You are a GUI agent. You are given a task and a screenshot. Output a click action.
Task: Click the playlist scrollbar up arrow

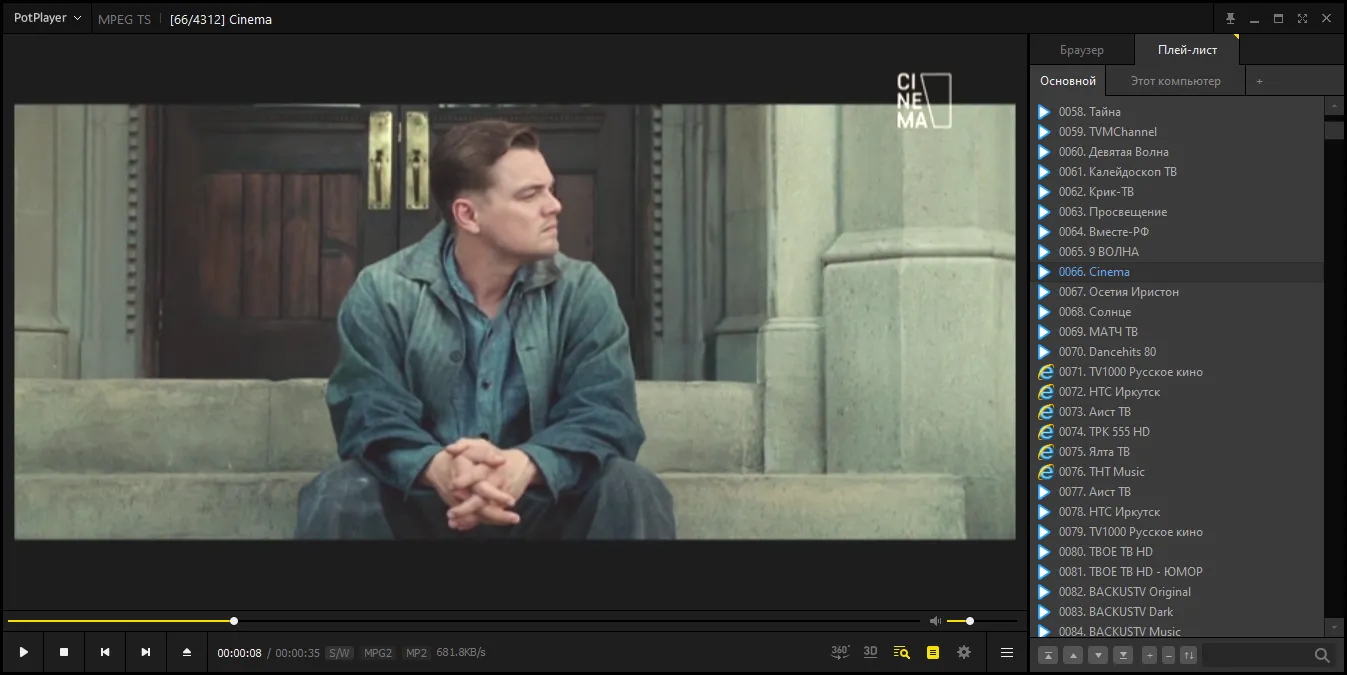point(1334,105)
